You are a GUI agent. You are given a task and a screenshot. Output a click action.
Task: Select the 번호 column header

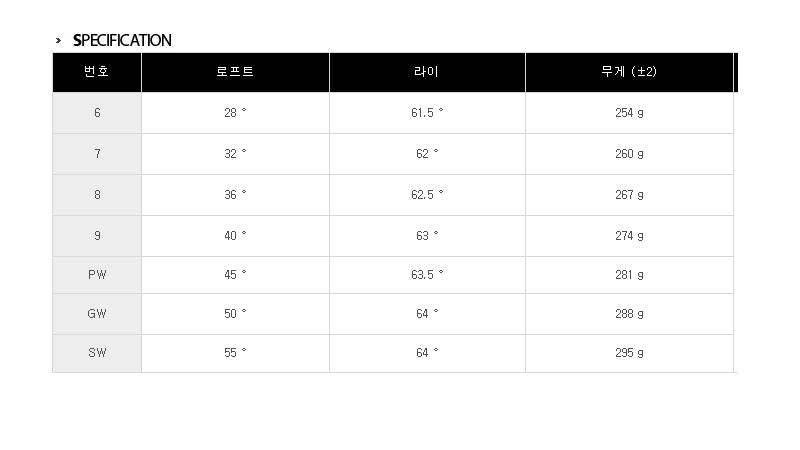pyautogui.click(x=97, y=72)
